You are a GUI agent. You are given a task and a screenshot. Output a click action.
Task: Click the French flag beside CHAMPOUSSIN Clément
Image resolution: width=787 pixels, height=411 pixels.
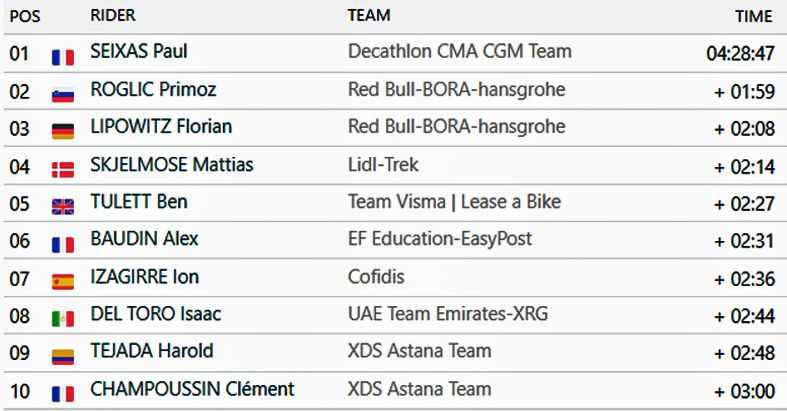pos(63,394)
